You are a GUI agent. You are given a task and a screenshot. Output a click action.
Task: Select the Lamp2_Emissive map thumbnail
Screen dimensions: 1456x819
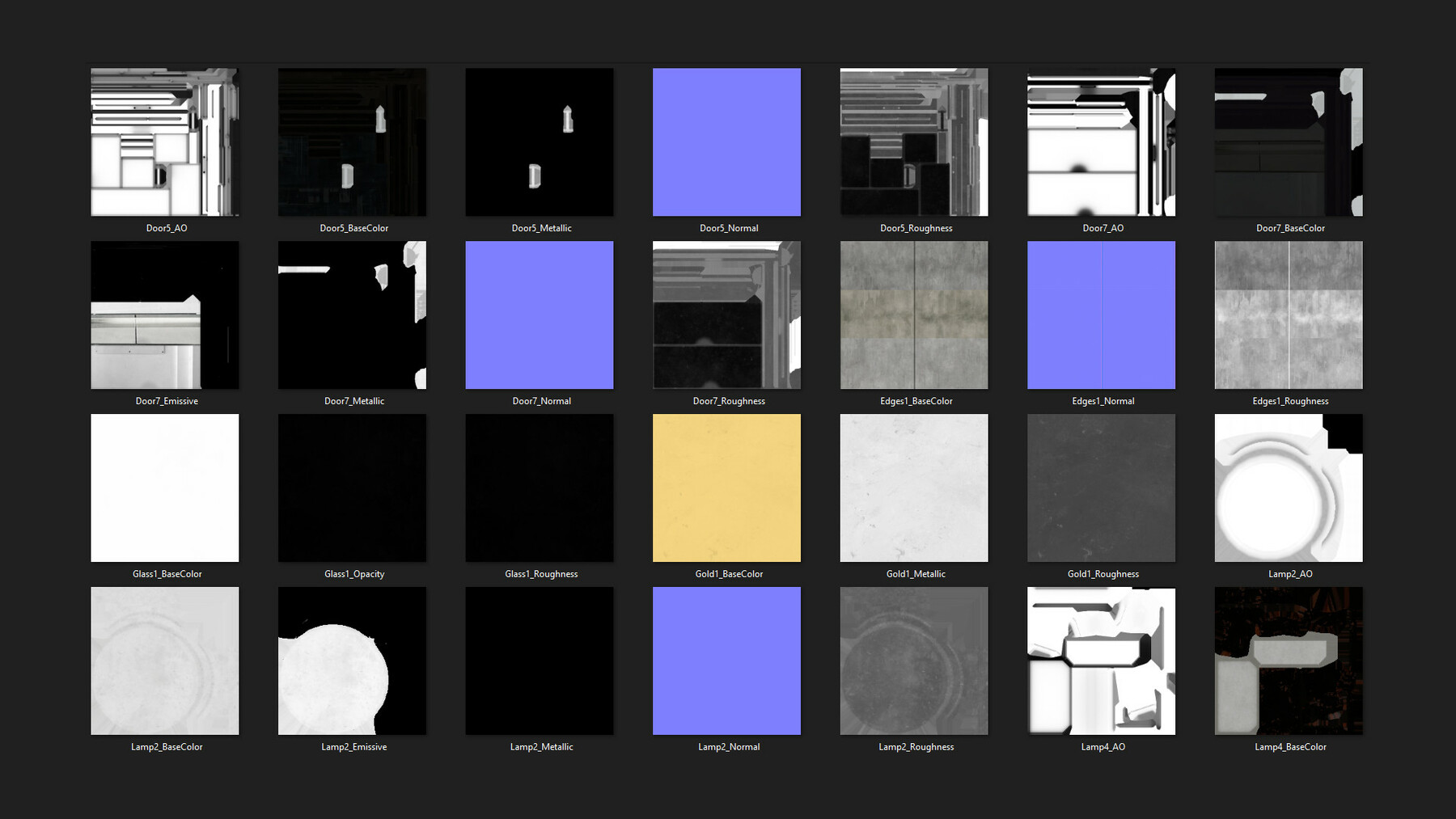click(x=352, y=661)
